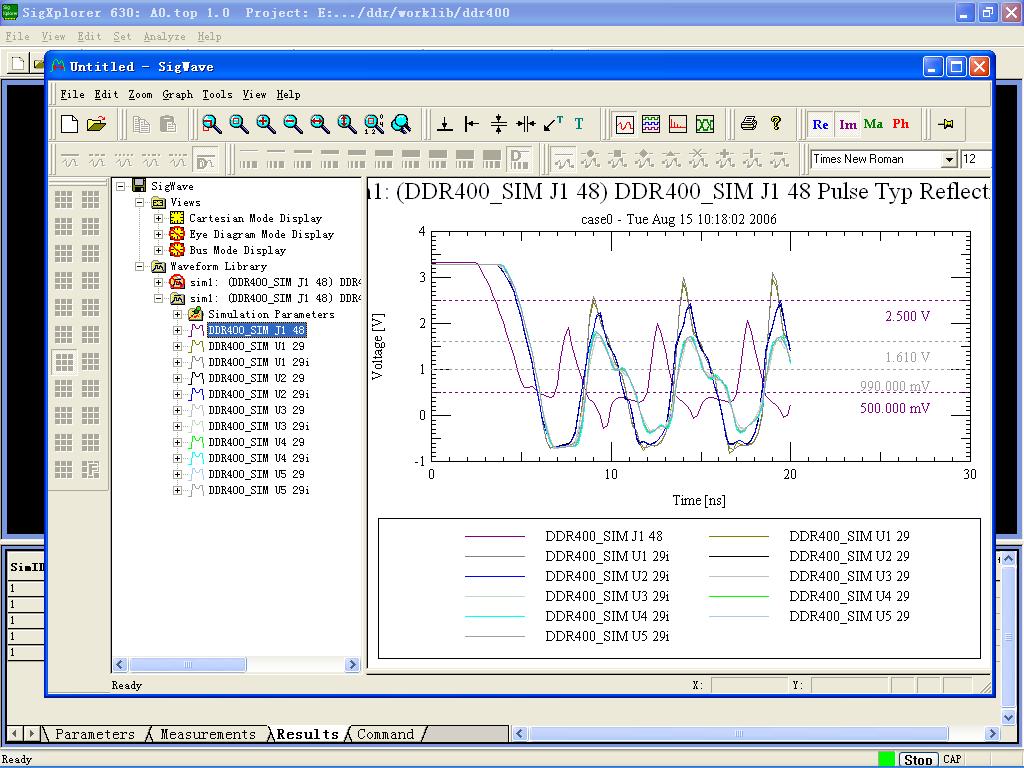Collapse the Waveform Library tree node
The width and height of the screenshot is (1024, 768).
coord(140,267)
